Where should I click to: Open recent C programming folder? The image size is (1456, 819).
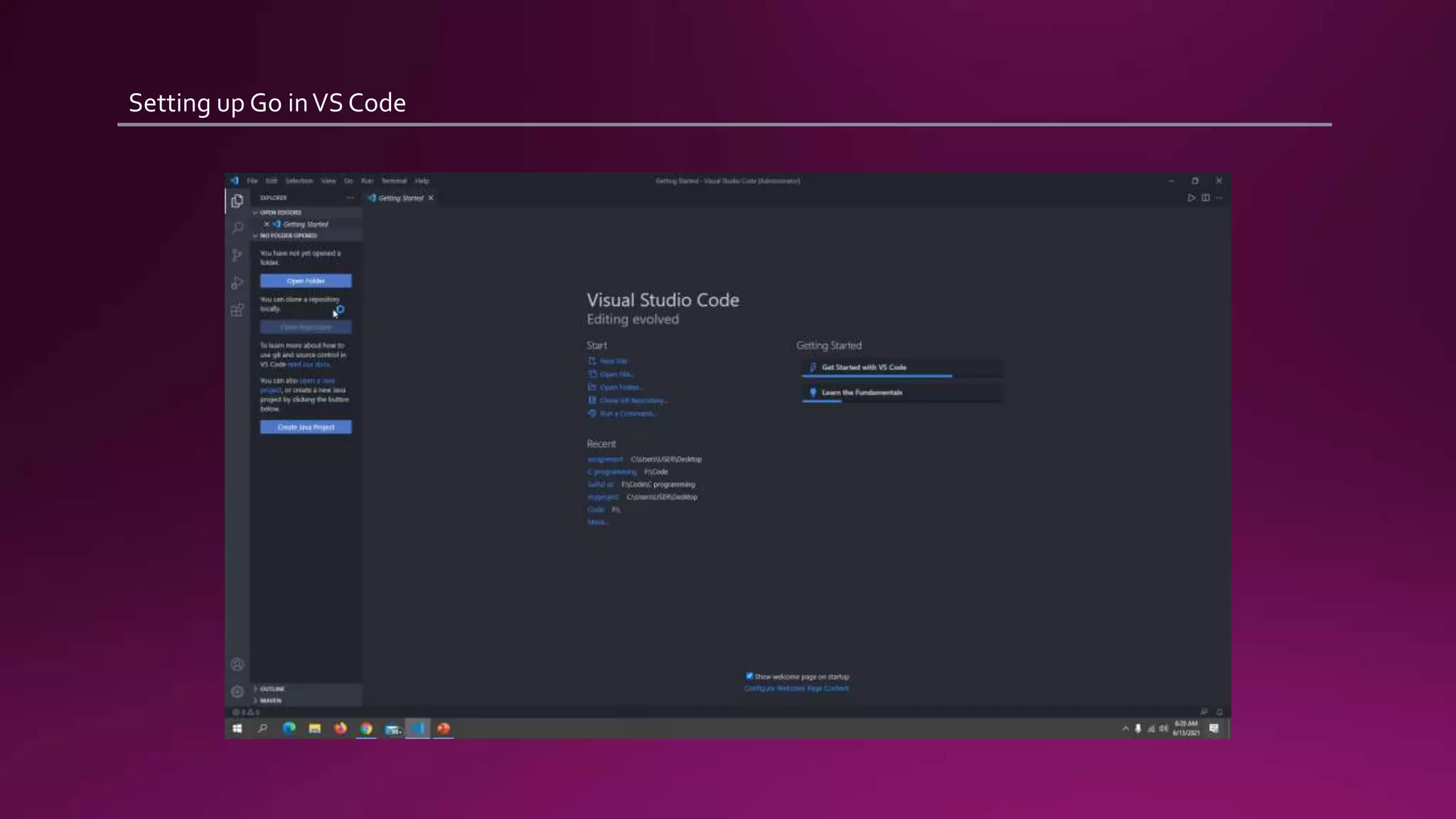pos(612,472)
